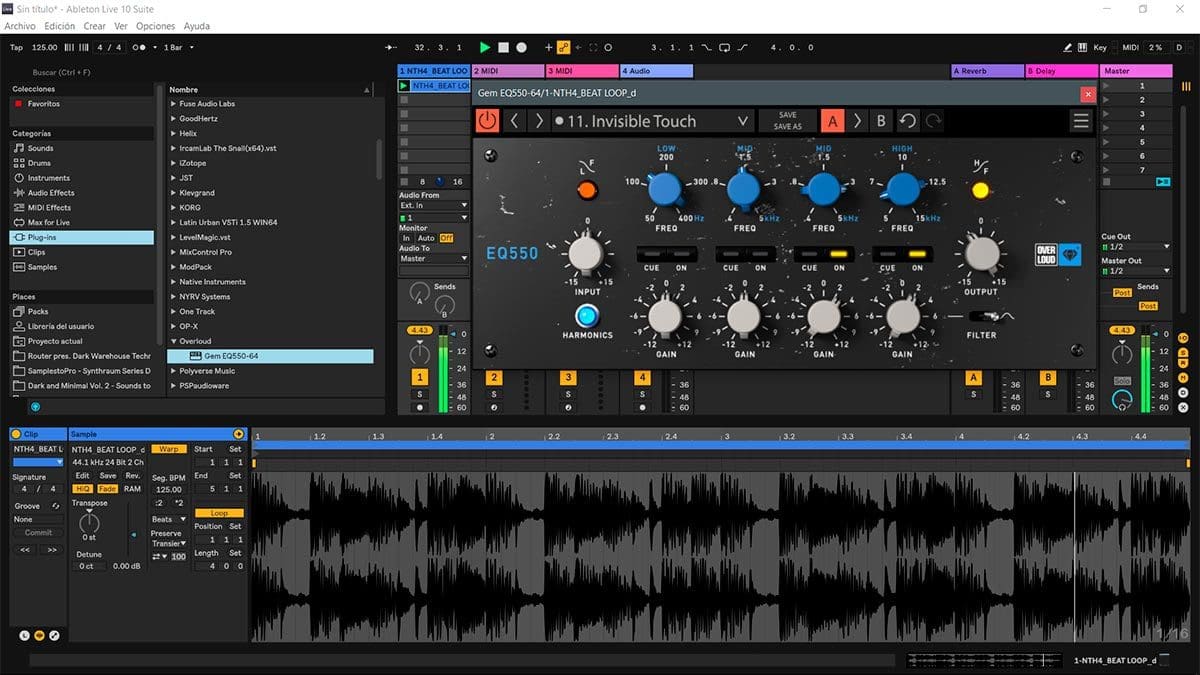Toggle the EQ550 plugin power button
The height and width of the screenshot is (675, 1200).
[x=487, y=121]
